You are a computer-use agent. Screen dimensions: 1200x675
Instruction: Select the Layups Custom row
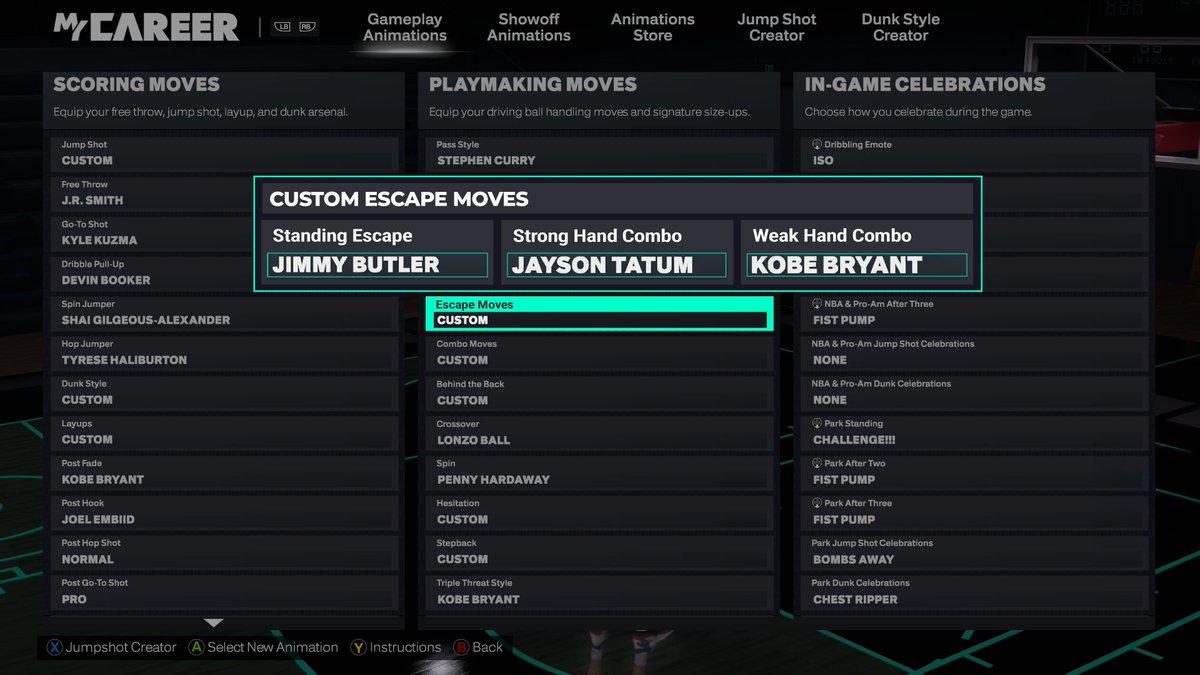pyautogui.click(x=224, y=432)
